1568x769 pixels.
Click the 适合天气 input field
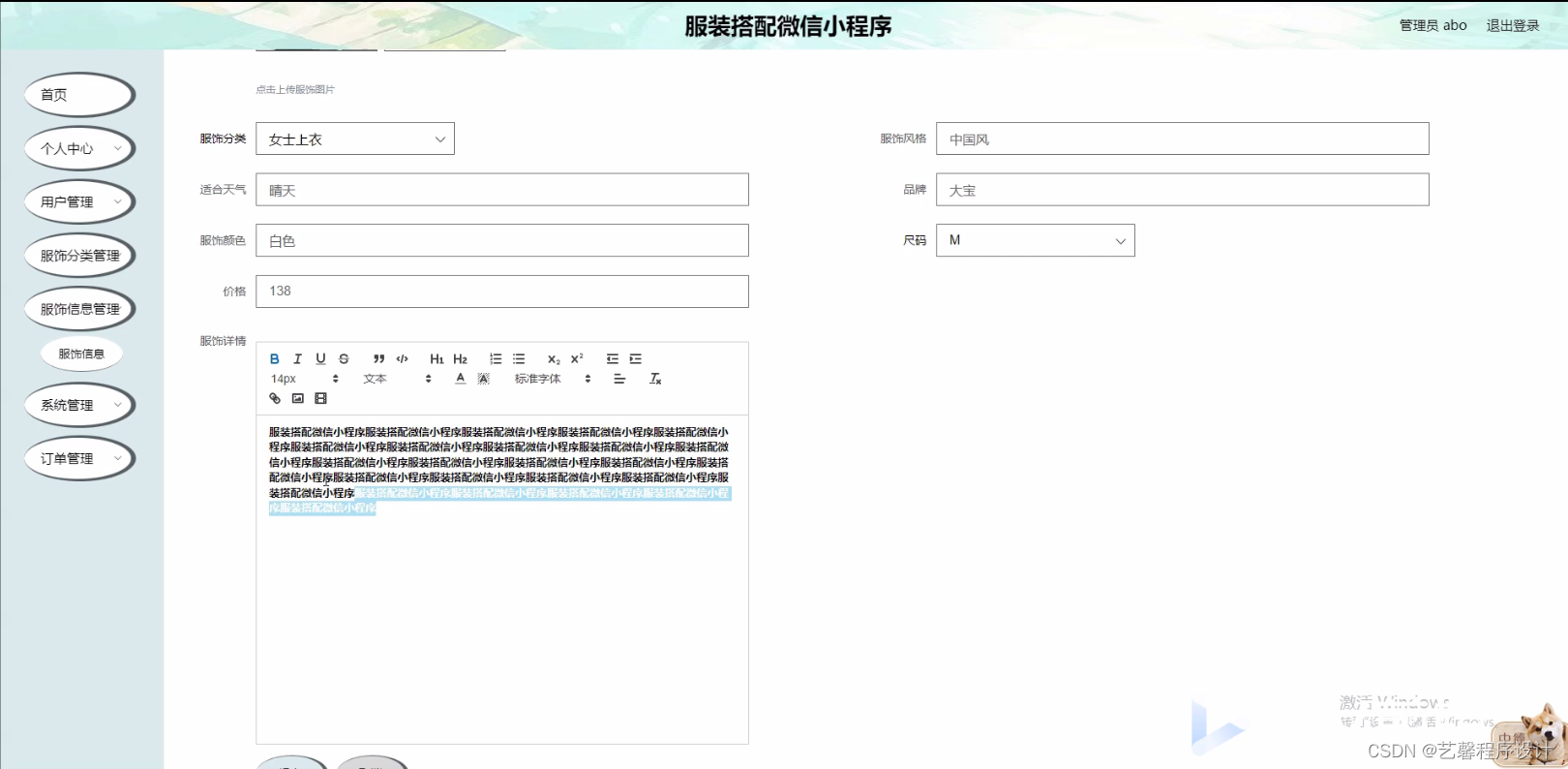[502, 190]
